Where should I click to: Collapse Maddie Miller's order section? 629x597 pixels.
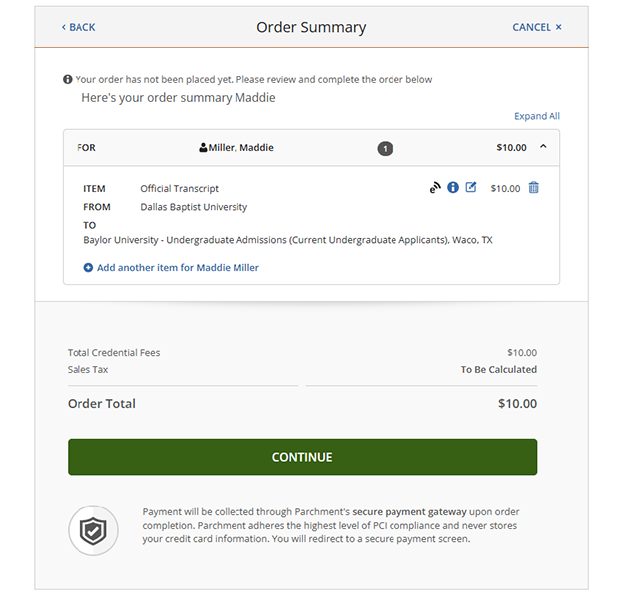click(x=543, y=147)
